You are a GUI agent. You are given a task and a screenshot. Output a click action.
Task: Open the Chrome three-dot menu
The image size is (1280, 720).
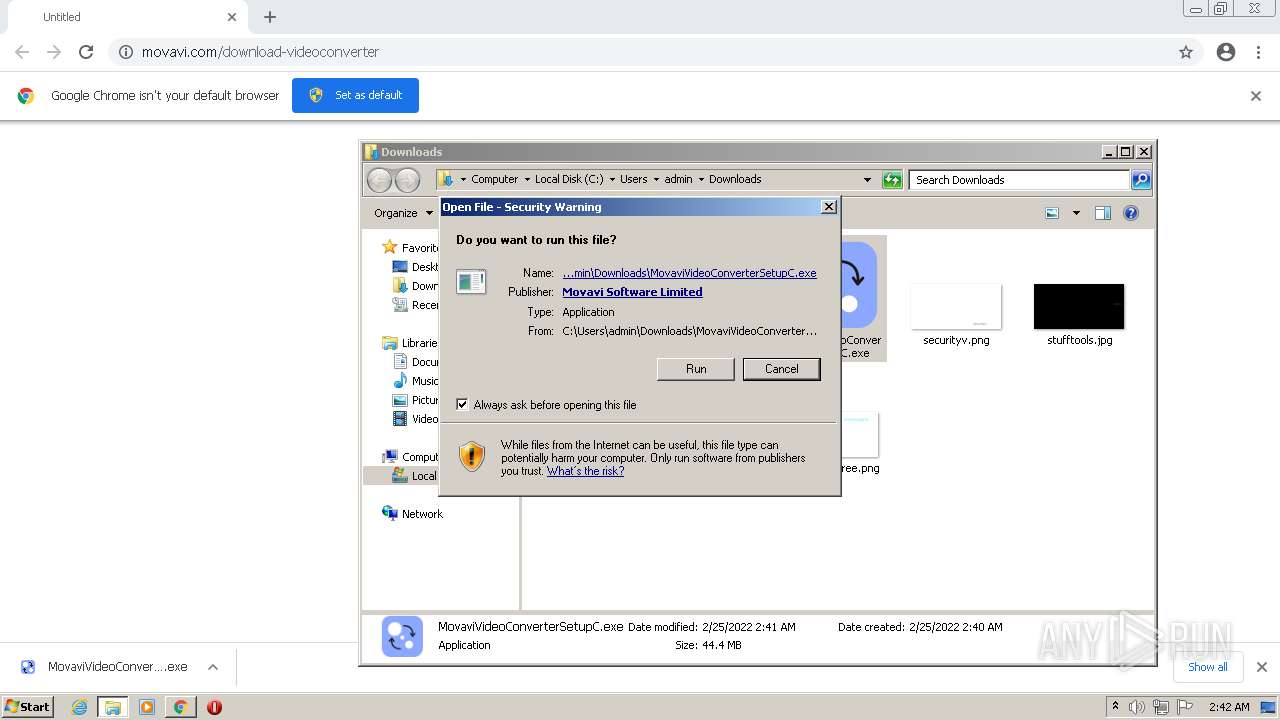pyautogui.click(x=1258, y=52)
